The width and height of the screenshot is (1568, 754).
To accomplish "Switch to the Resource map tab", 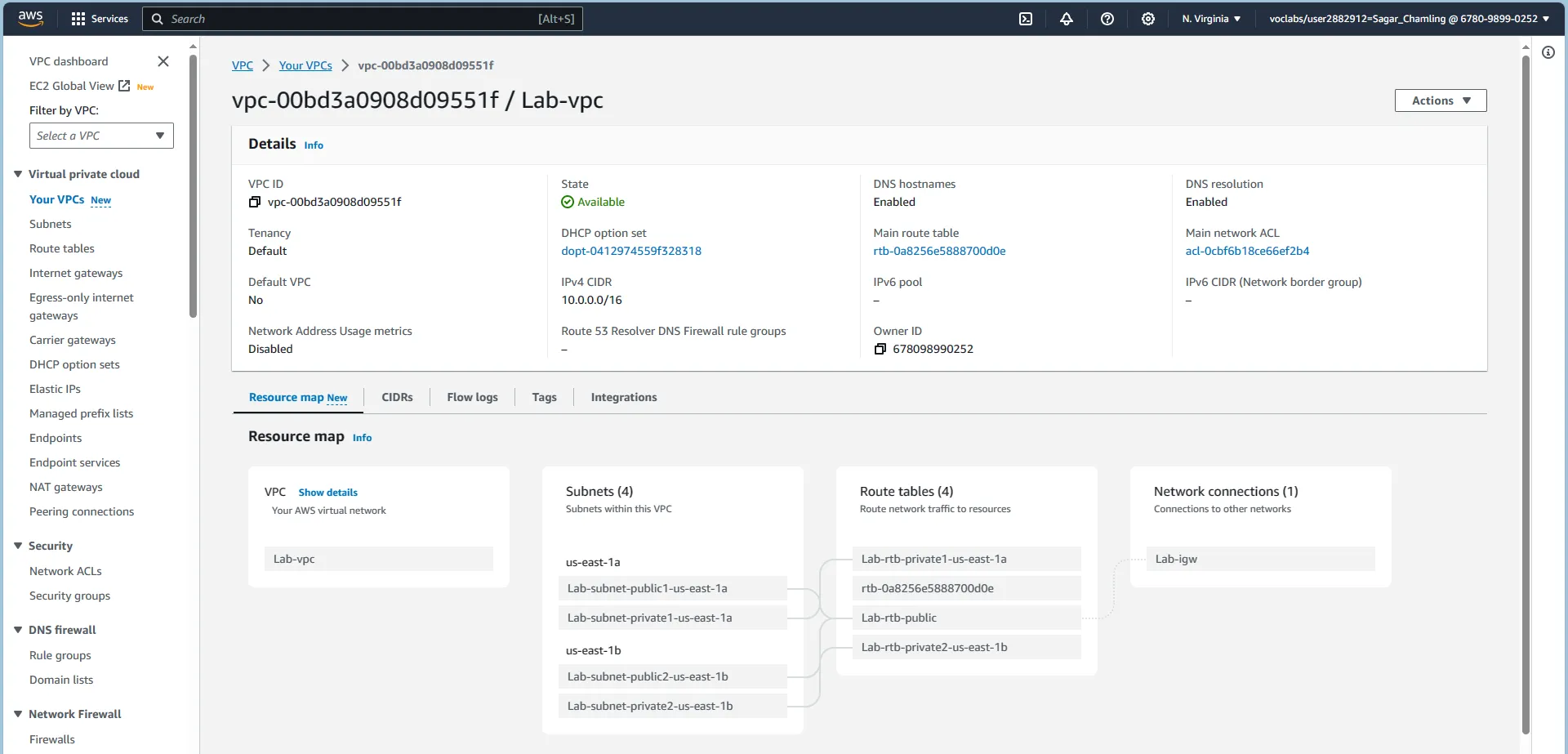I will coord(298,398).
